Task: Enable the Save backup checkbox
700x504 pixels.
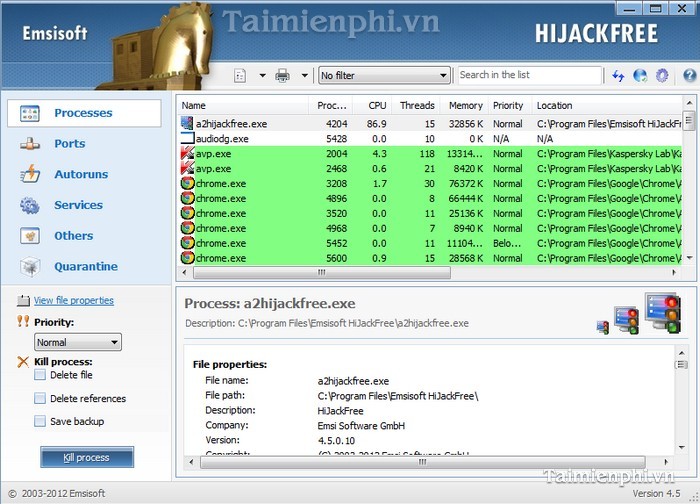Action: (40, 421)
